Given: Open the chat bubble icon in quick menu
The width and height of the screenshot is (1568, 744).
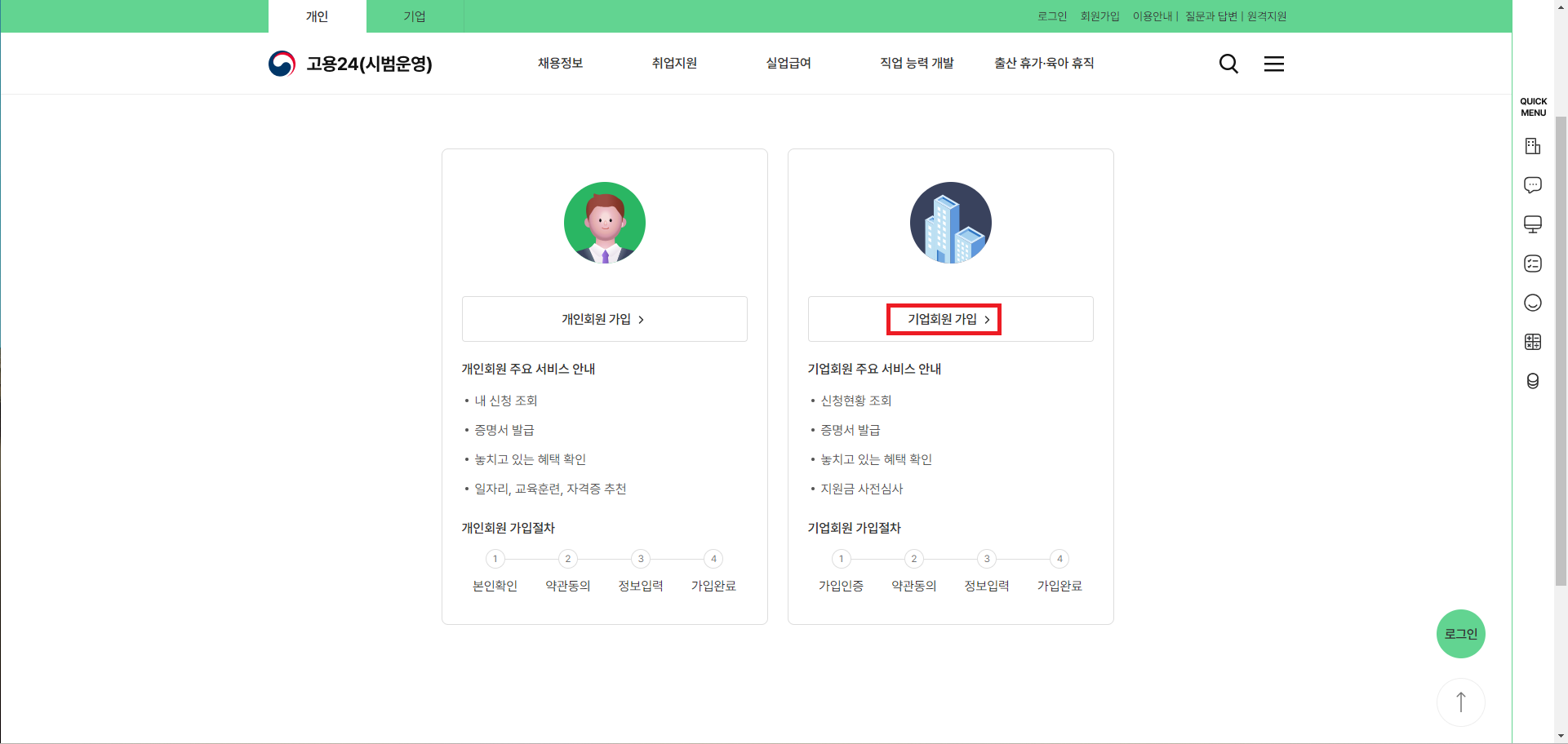Looking at the screenshot, I should tap(1533, 184).
